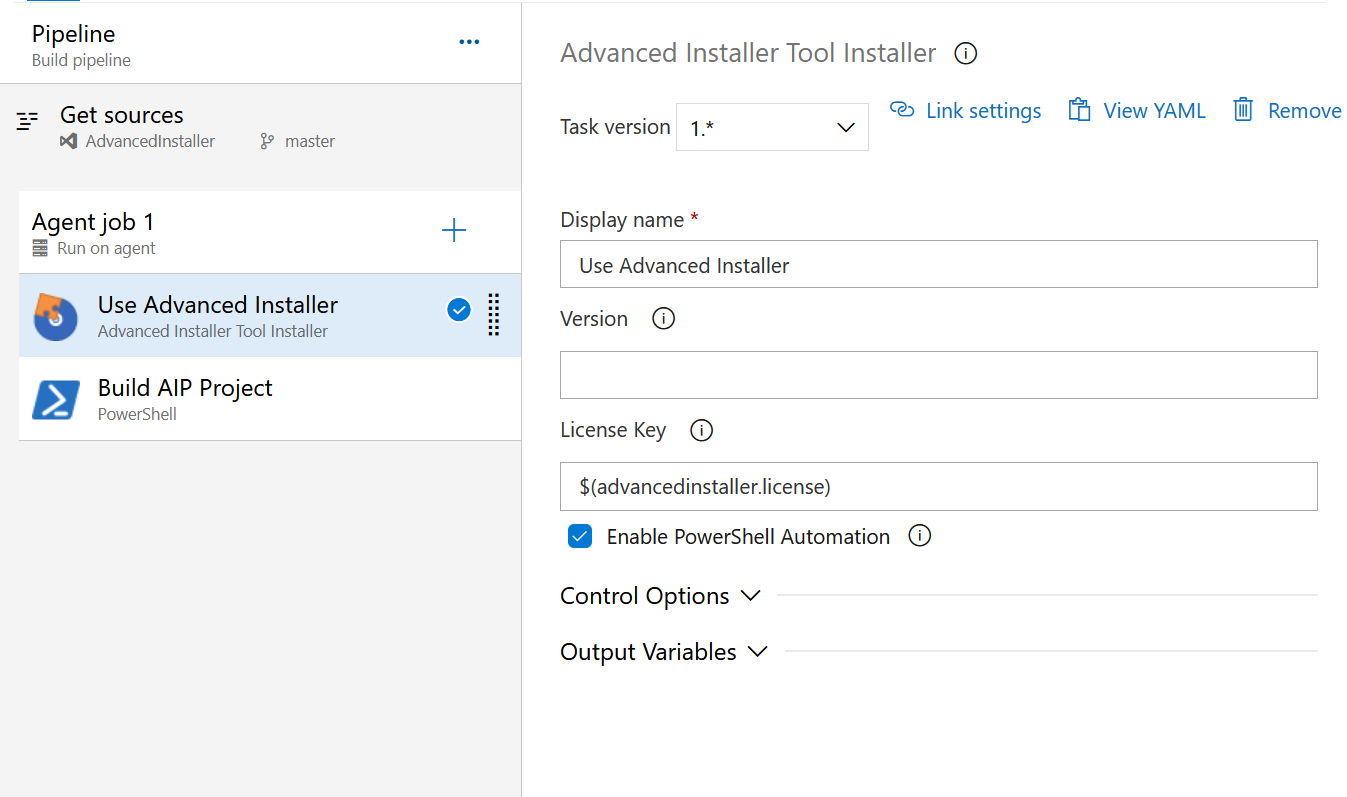Toggle Enable PowerShell Automation checkbox
This screenshot has width=1347, height=797.
tap(579, 537)
